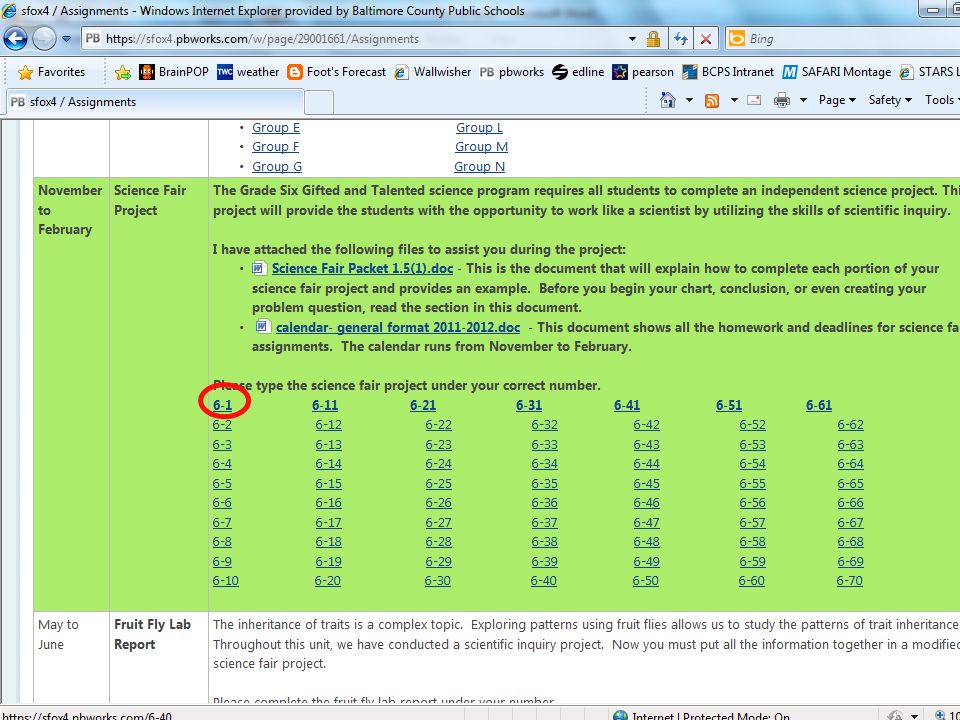Screen dimensions: 960x720
Task: Expand the address bar history dropdown arrow
Action: tap(632, 39)
